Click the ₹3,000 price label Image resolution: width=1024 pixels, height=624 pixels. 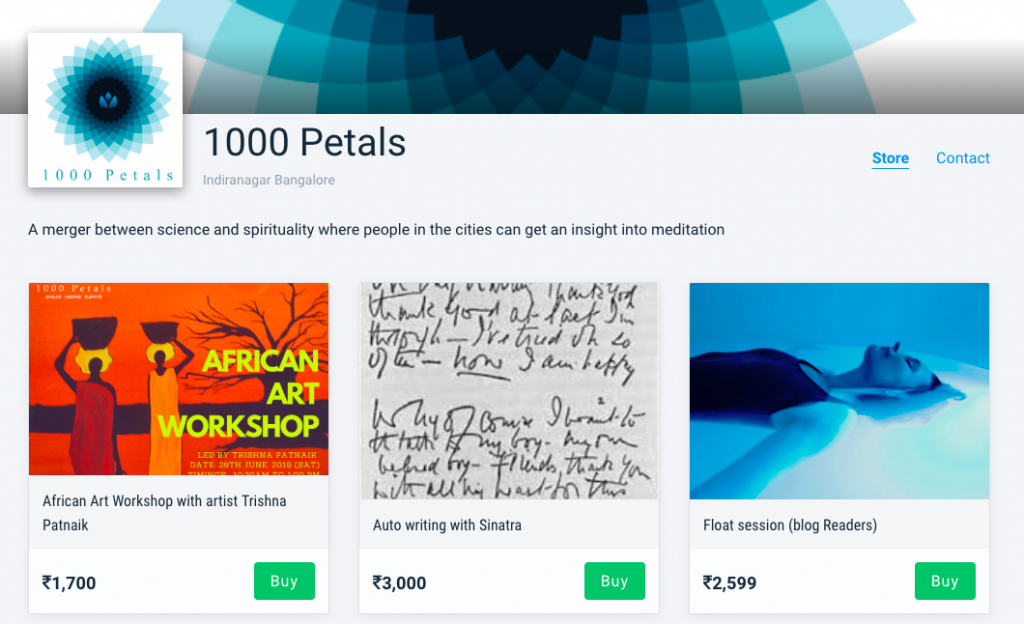[399, 582]
